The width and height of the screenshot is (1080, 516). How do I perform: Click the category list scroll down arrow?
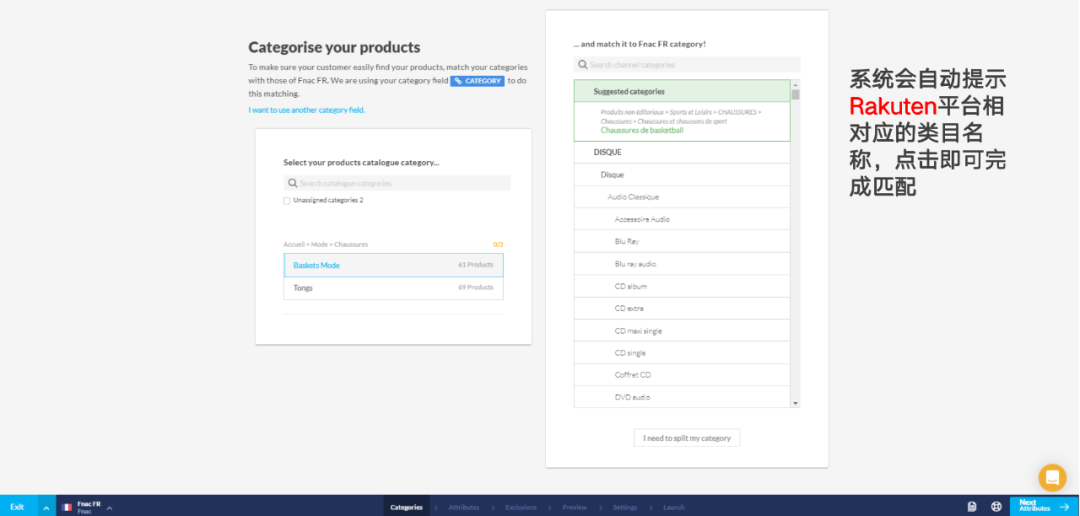click(x=796, y=403)
